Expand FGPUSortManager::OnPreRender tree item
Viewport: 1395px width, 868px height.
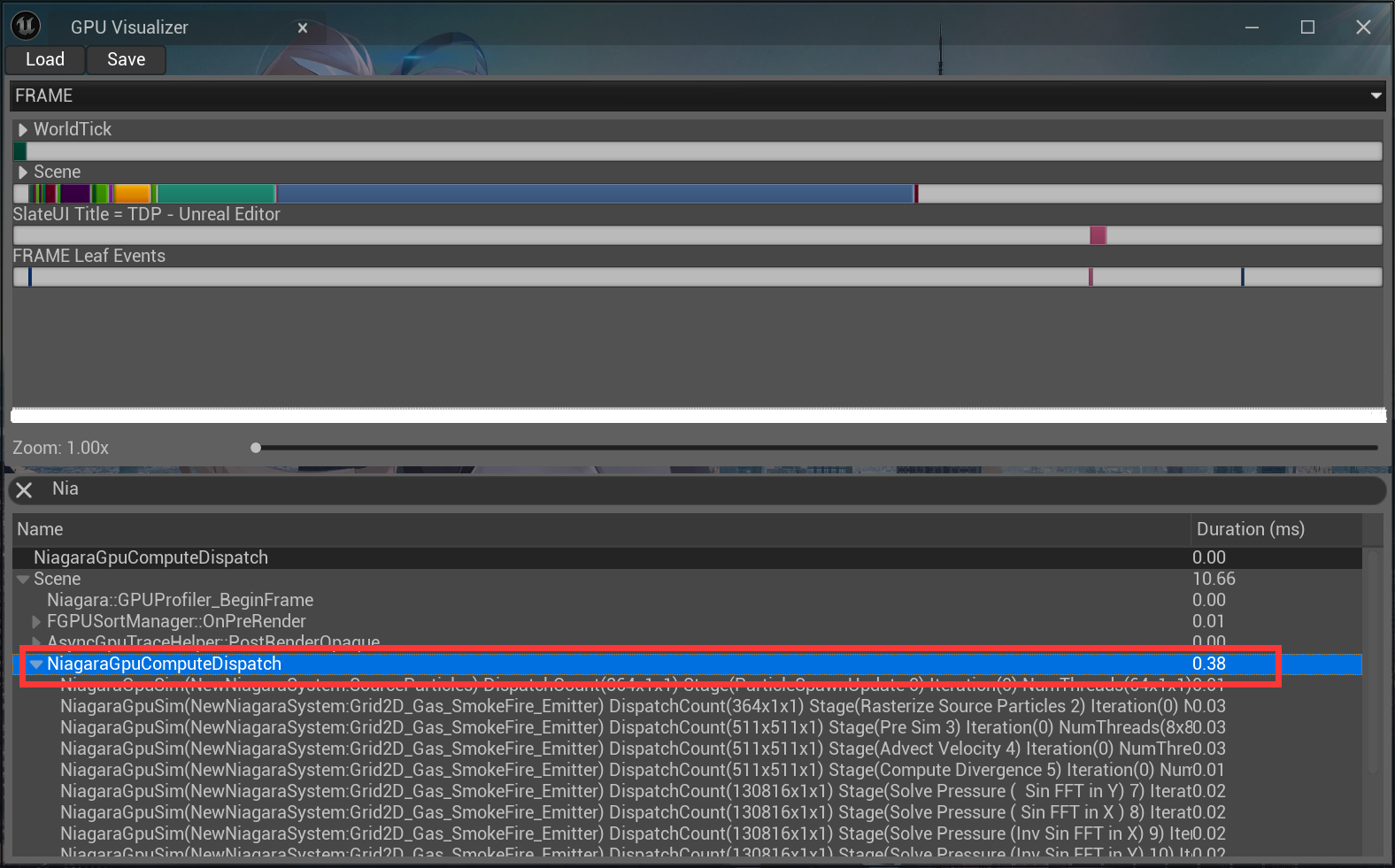tap(36, 622)
